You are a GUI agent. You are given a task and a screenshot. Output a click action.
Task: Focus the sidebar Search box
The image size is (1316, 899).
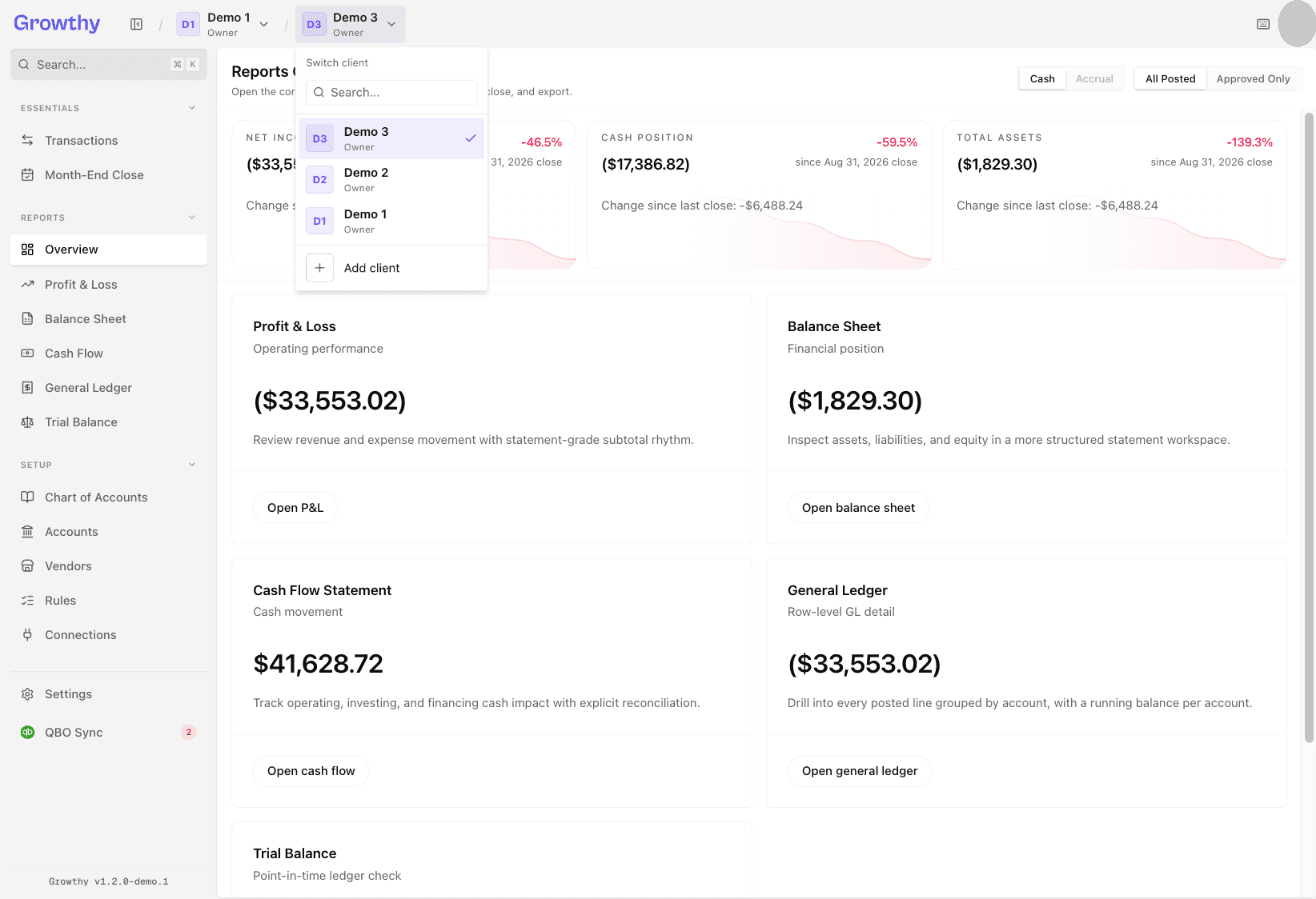[108, 65]
